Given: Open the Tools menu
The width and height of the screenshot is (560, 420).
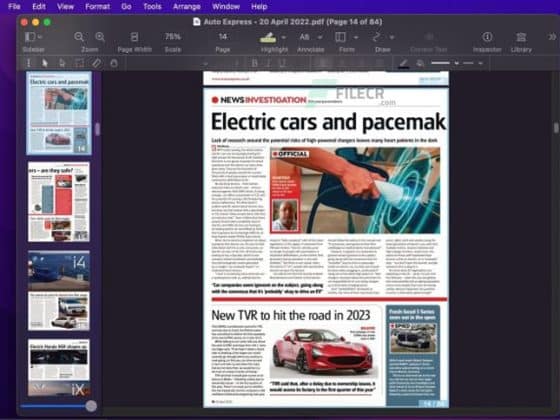Looking at the screenshot, I should tap(152, 6).
